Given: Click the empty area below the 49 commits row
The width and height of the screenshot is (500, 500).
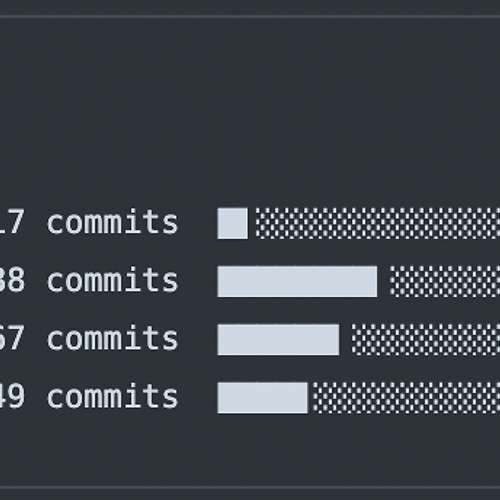Looking at the screenshot, I should tap(250, 450).
